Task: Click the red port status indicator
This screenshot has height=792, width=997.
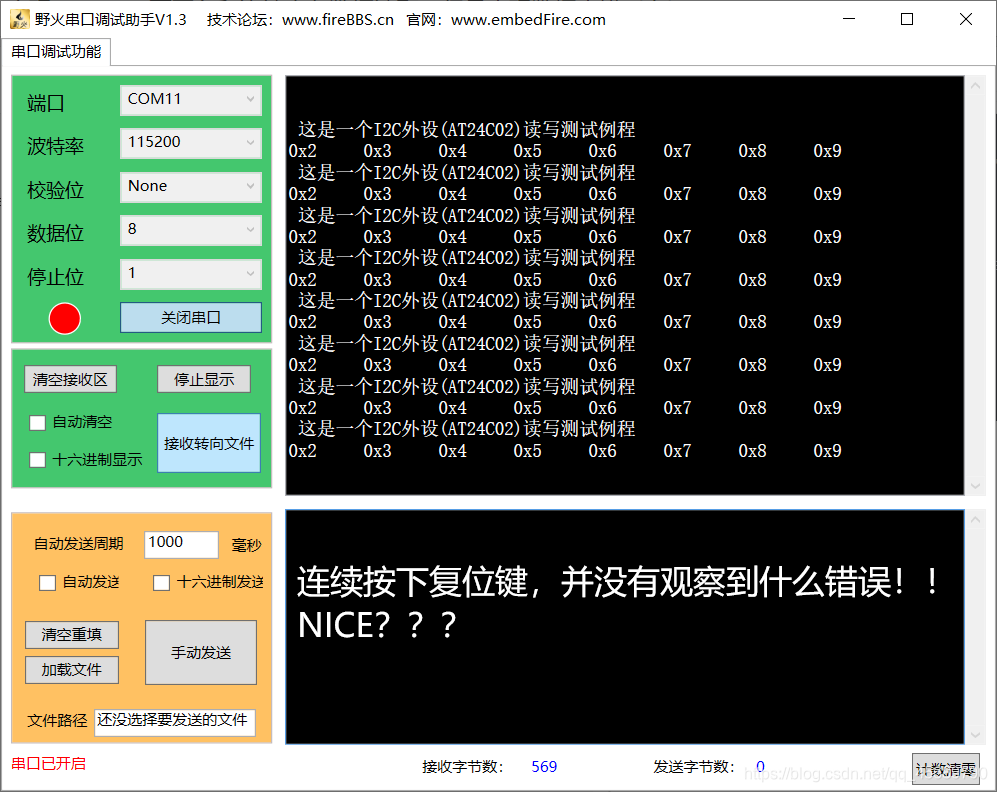Action: 65,318
